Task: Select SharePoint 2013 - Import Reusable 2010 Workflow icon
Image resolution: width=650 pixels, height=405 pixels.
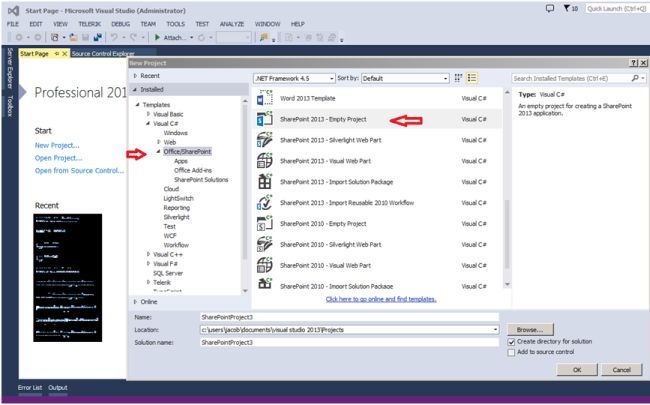Action: click(264, 202)
